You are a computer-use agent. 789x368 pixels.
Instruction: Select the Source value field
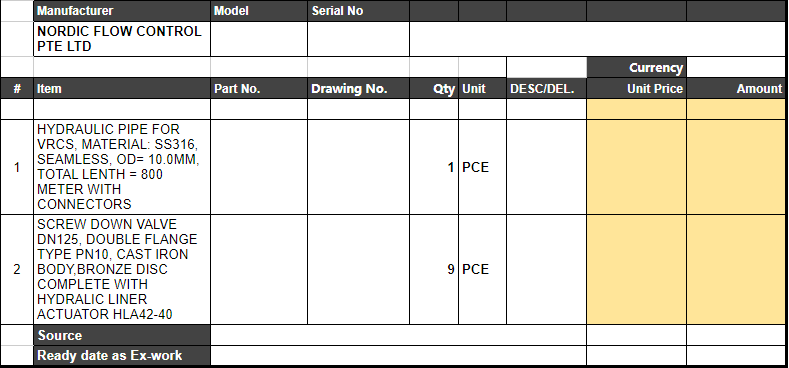coord(398,335)
